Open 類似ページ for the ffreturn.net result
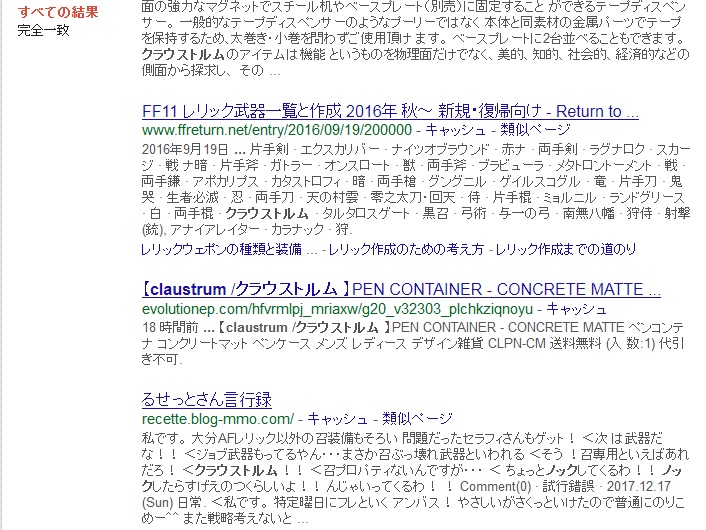The image size is (706, 530). coord(535,130)
